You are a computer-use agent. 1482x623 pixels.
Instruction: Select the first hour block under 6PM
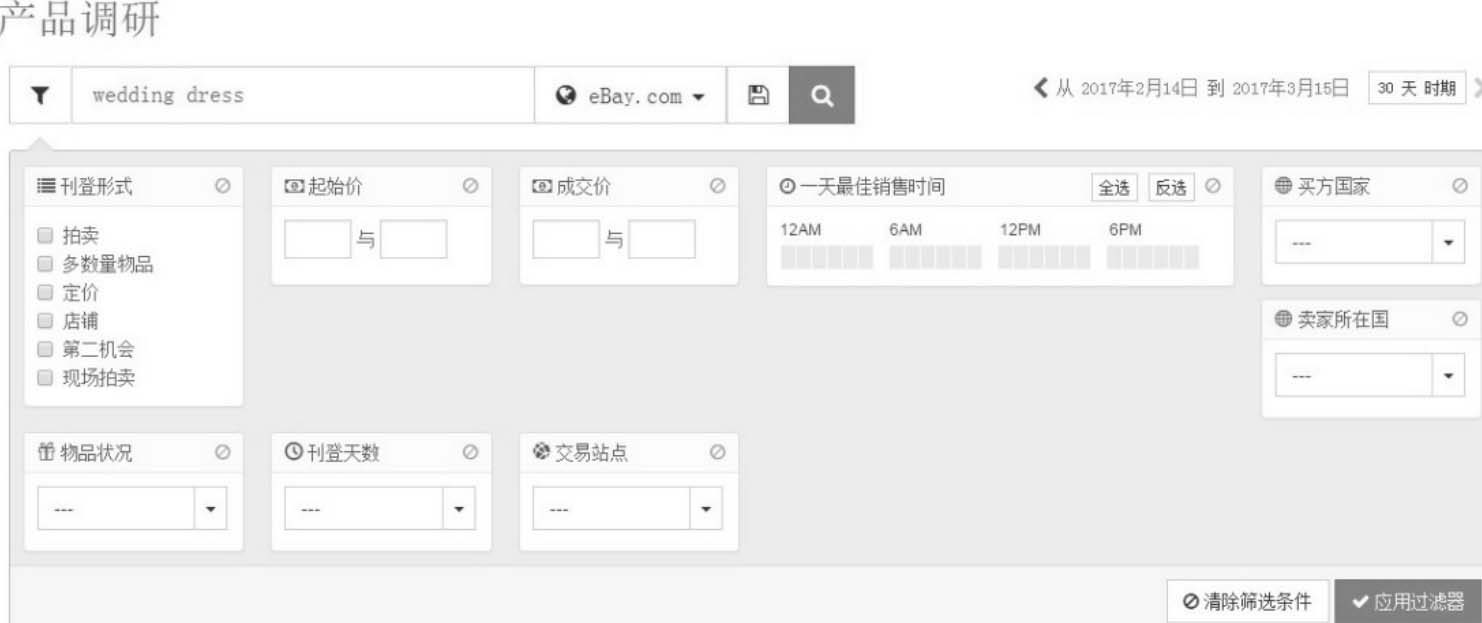tap(1114, 258)
